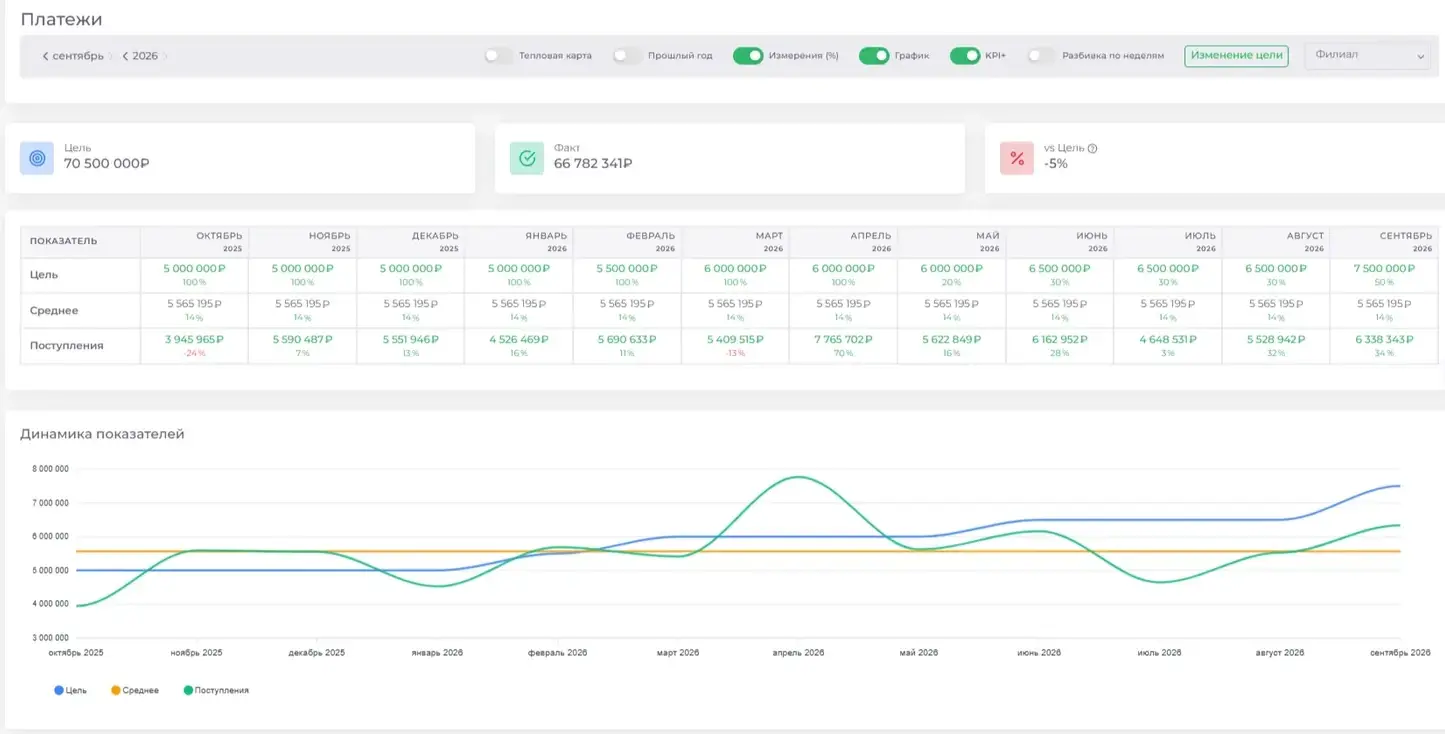Open the info tooltip next to vs Цель
This screenshot has height=734, width=1445.
point(1092,148)
